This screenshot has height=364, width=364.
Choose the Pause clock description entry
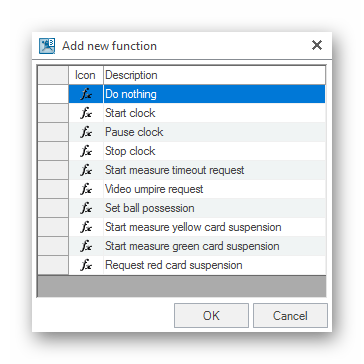pyautogui.click(x=134, y=132)
